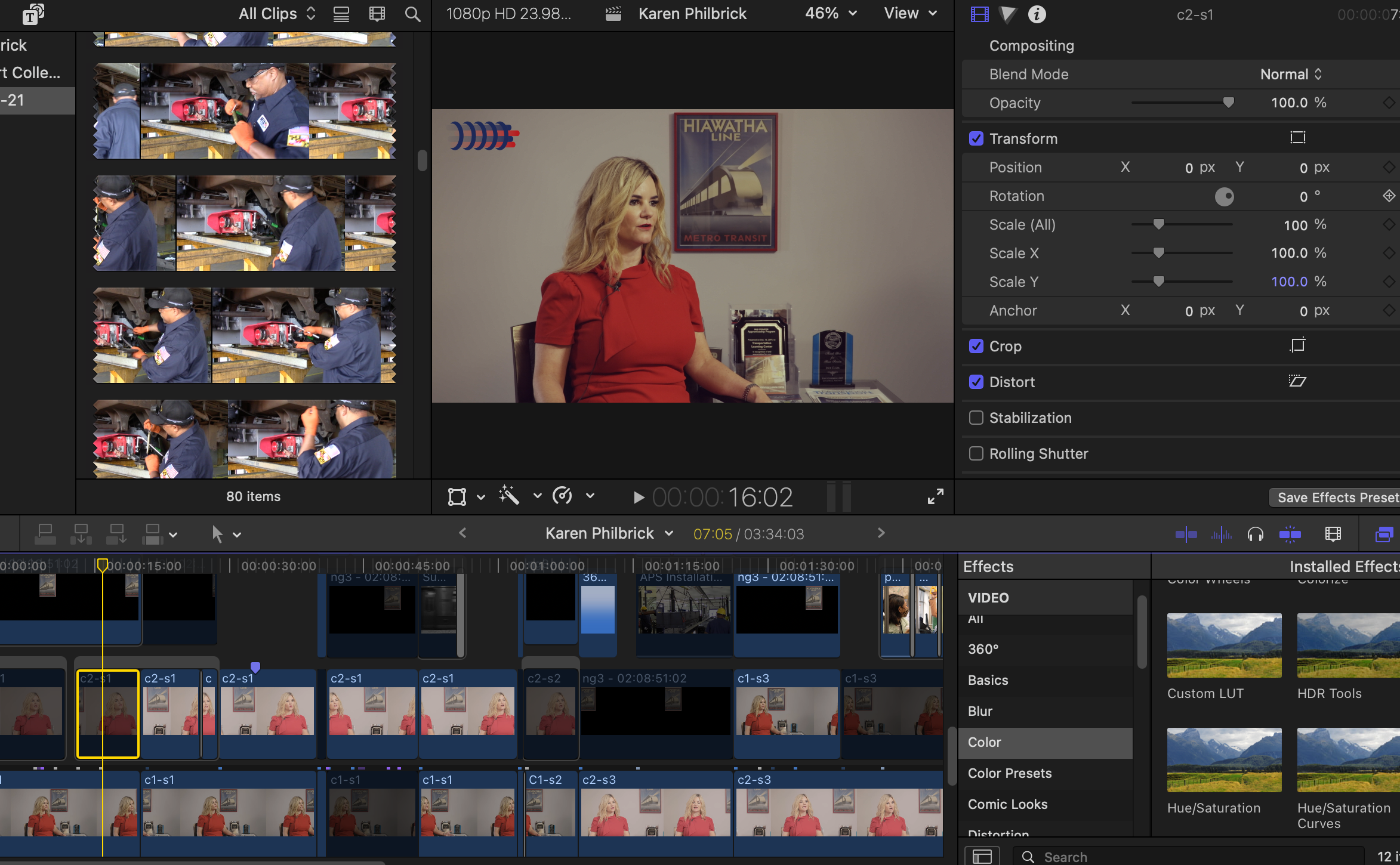The image size is (1400, 865).
Task: Expand viewer to full screen
Action: coord(935,496)
